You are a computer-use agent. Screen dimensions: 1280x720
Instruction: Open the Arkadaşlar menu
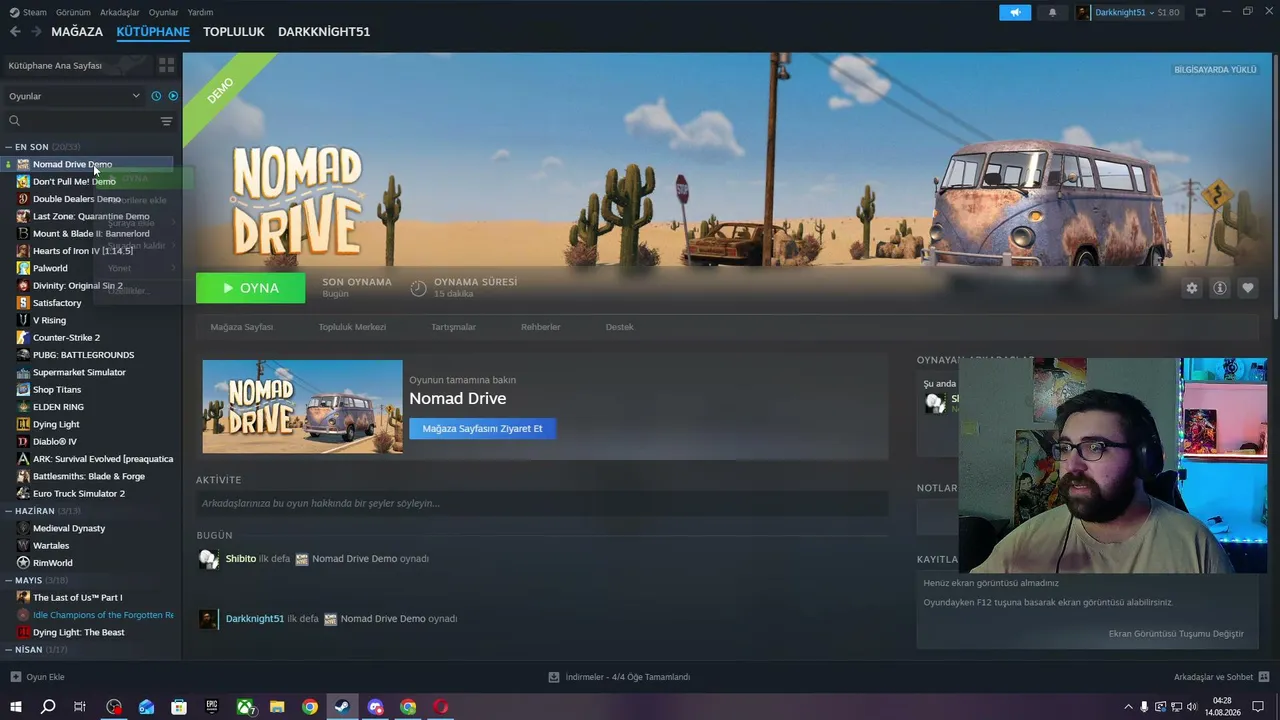[120, 12]
